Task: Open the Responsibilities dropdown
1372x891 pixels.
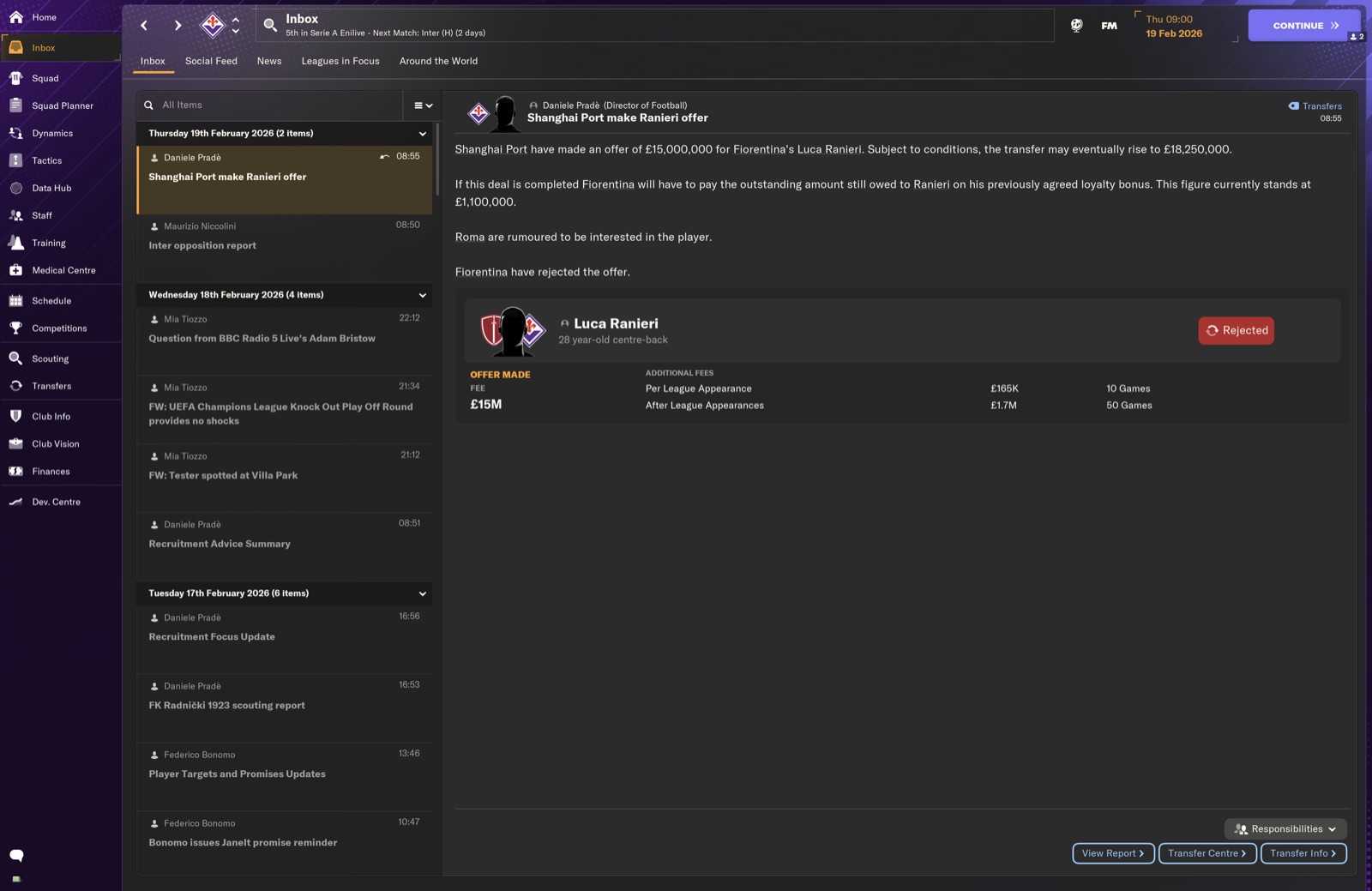Action: [1285, 829]
